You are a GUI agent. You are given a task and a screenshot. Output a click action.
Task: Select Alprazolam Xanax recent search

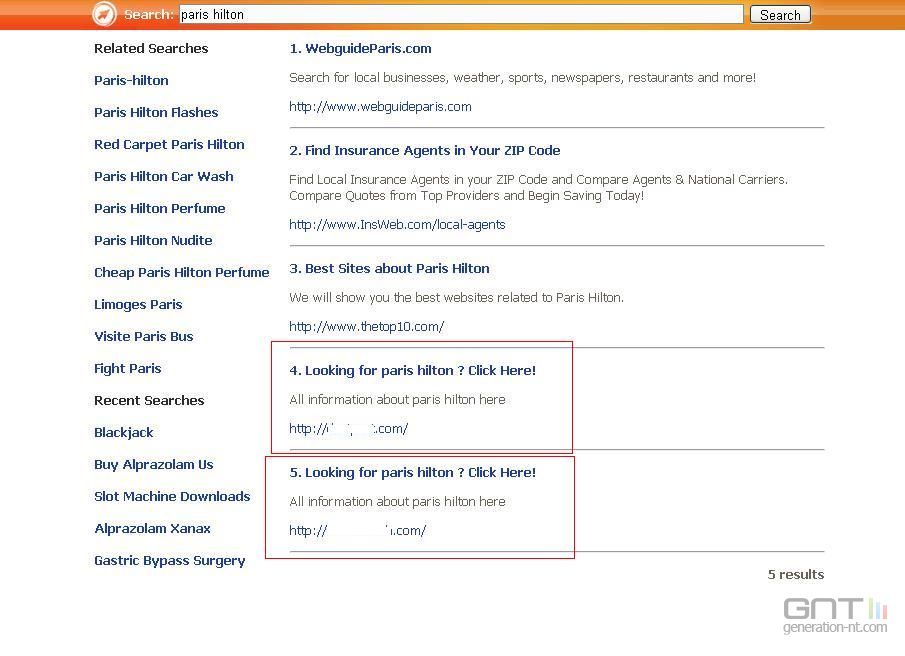coord(152,528)
